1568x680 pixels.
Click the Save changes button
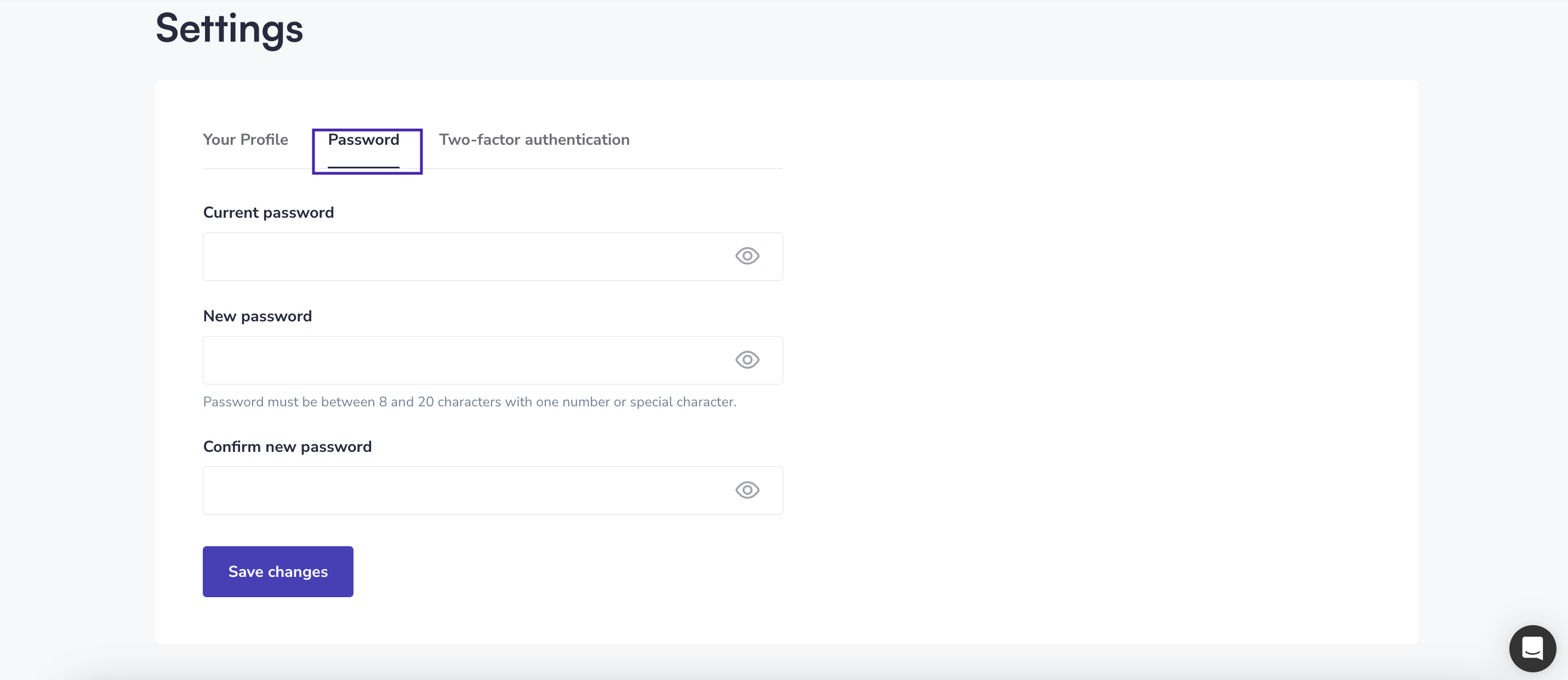[277, 571]
